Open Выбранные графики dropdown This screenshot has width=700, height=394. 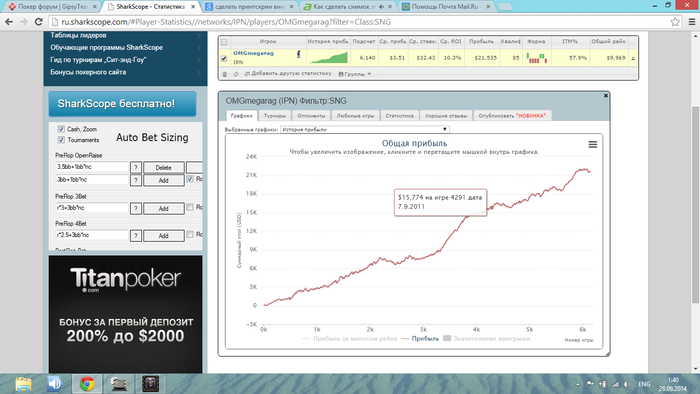(x=365, y=129)
